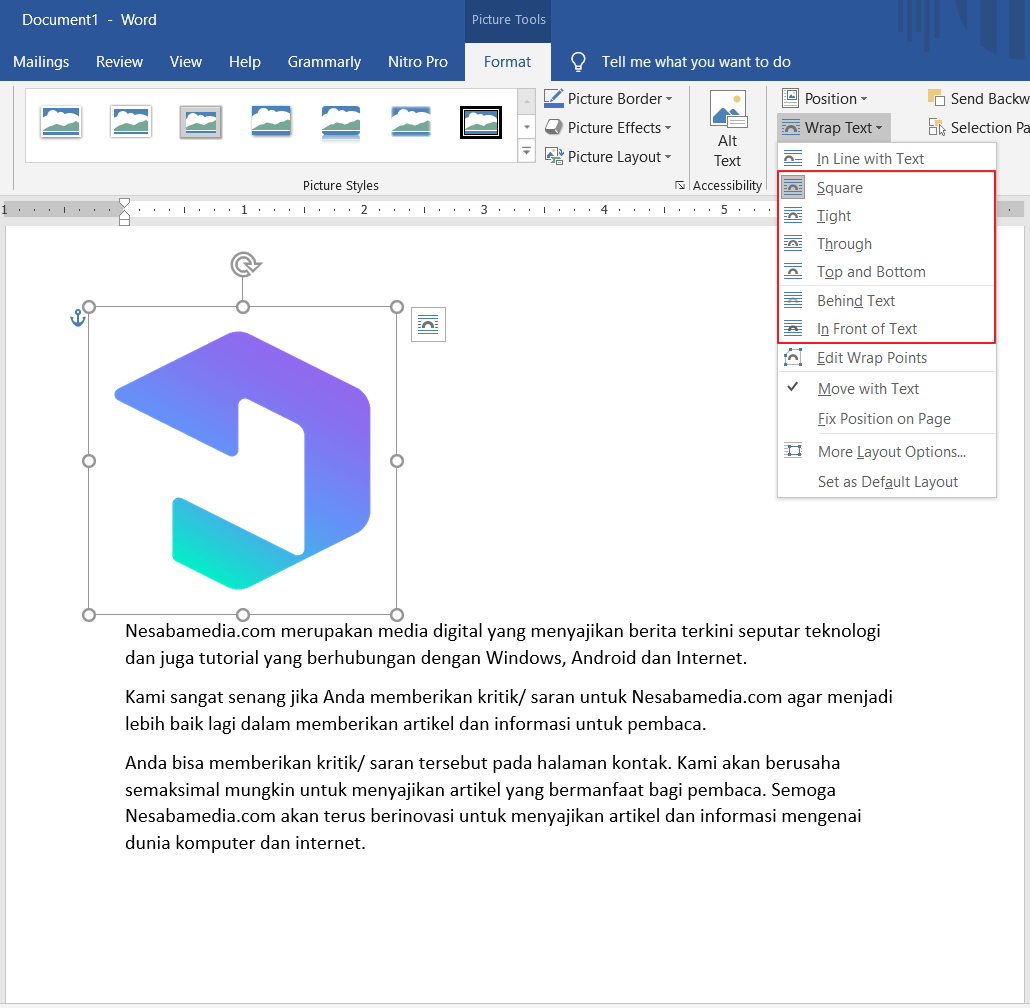The image size is (1030, 1008).
Task: Click the Edit Wrap Points icon
Action: (x=793, y=357)
